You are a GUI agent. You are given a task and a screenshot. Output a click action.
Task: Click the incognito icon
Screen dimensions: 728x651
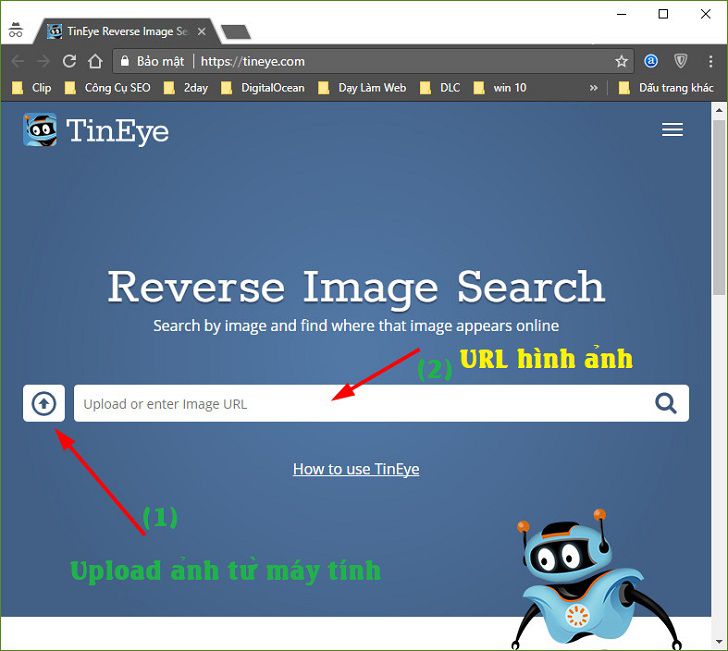pos(15,30)
